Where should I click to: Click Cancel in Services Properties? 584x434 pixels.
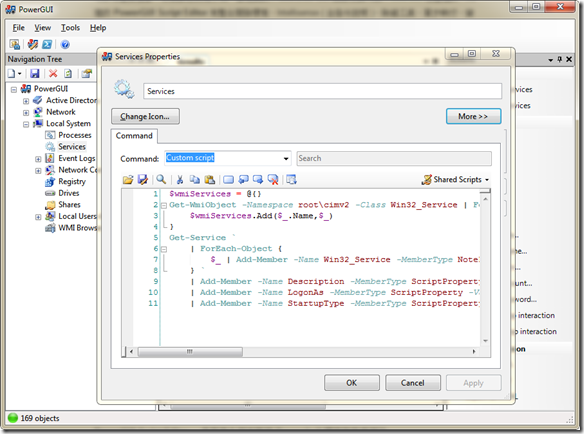pos(413,383)
